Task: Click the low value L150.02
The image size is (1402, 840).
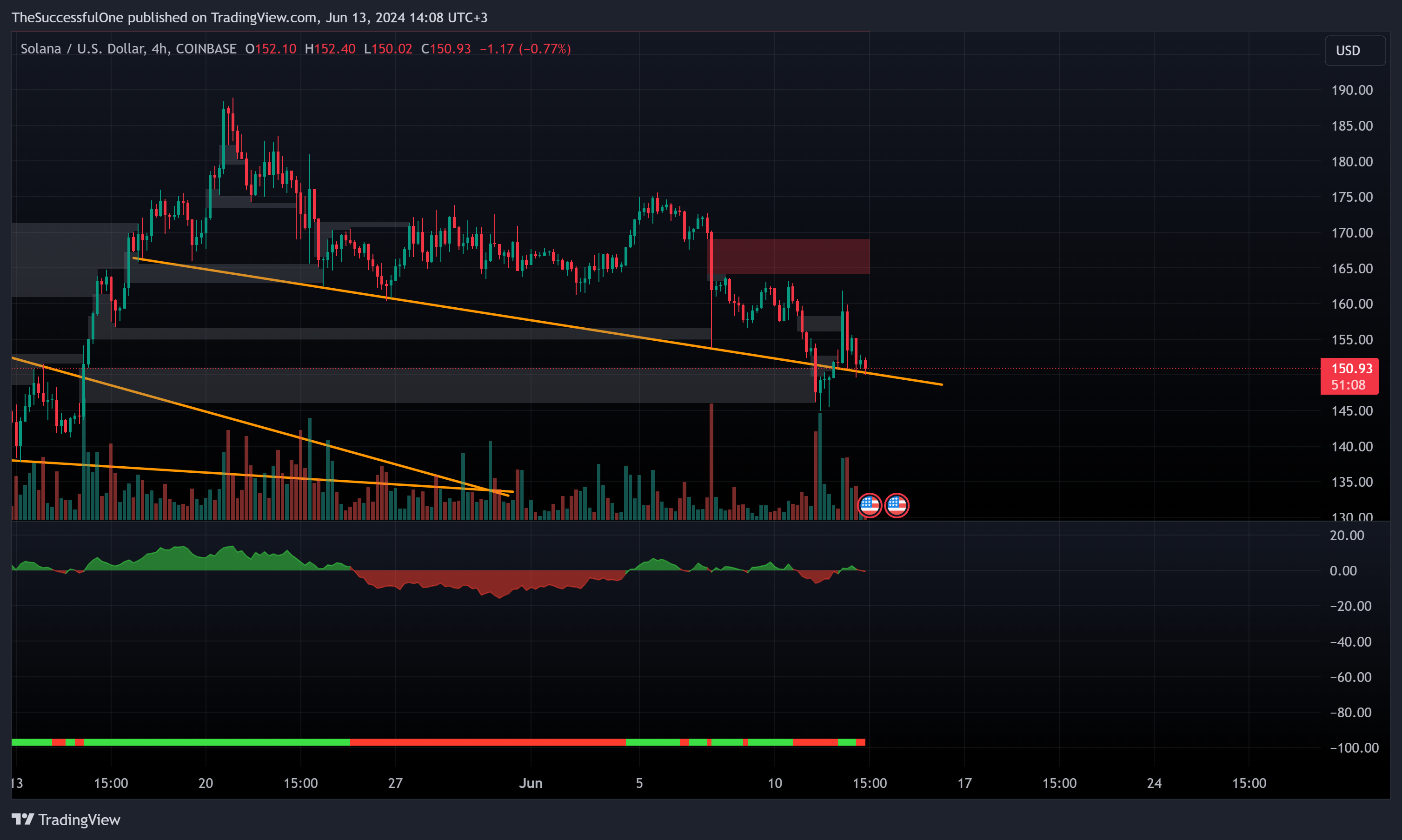Action: click(388, 49)
